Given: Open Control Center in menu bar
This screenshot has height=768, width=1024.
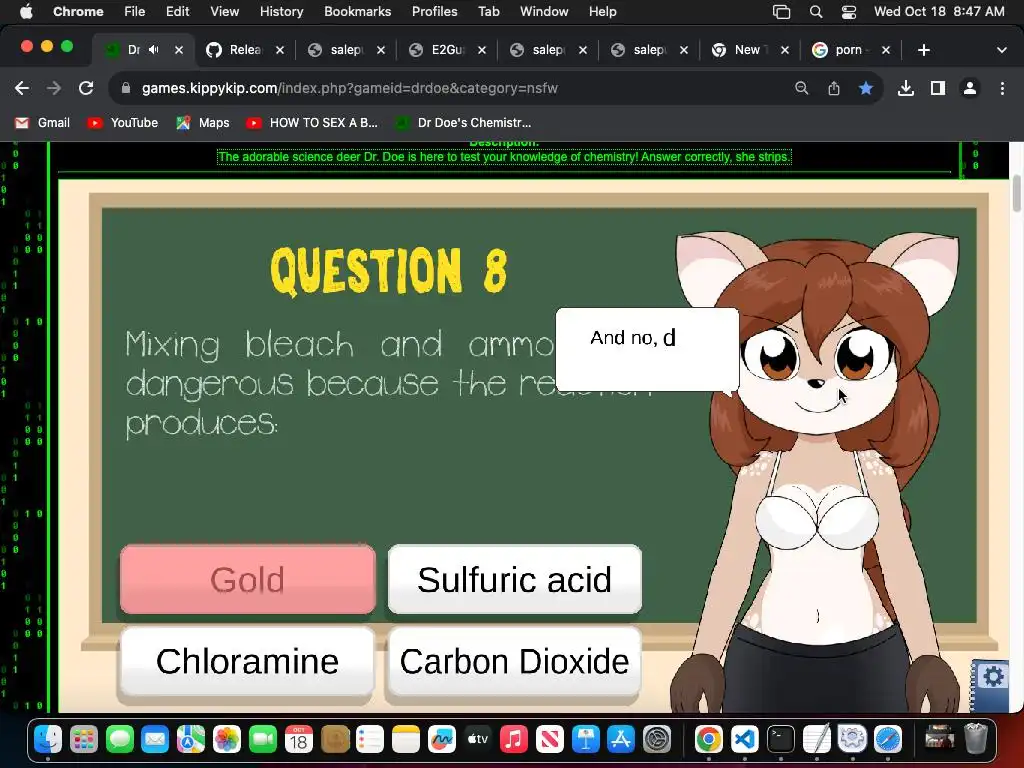Looking at the screenshot, I should [x=848, y=12].
